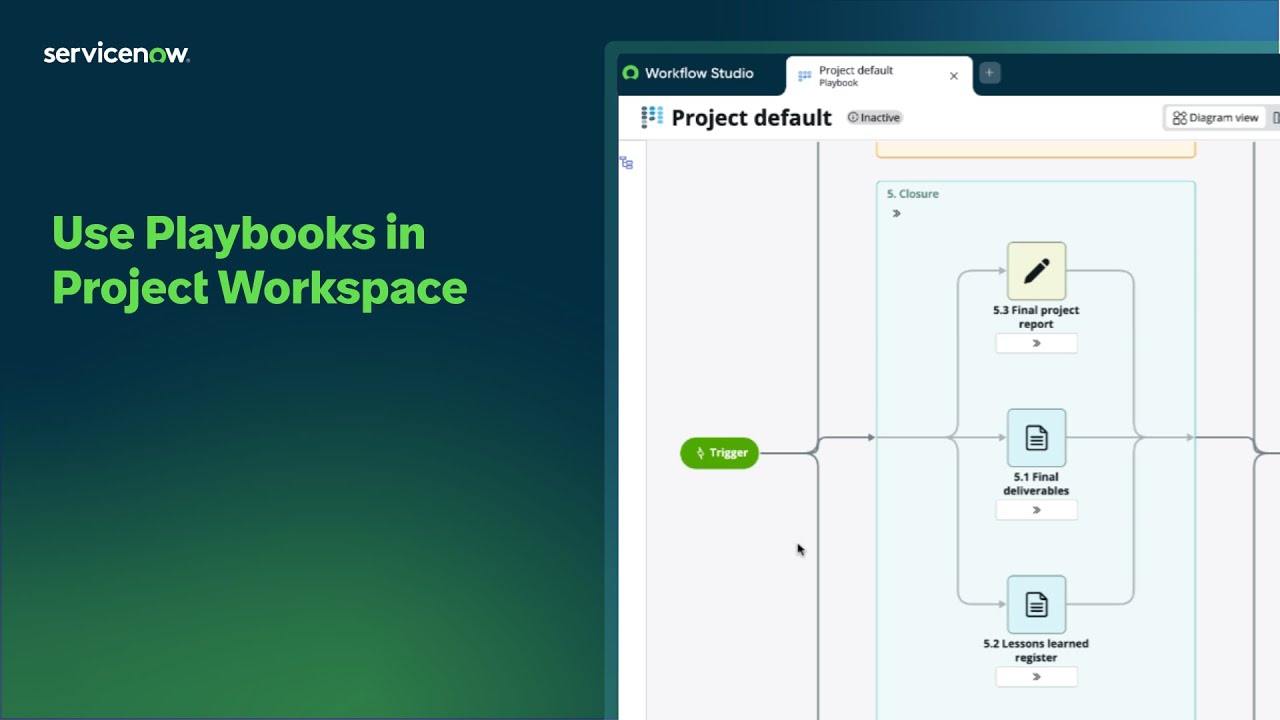Expand the 5. Closure stage chevron

click(897, 213)
